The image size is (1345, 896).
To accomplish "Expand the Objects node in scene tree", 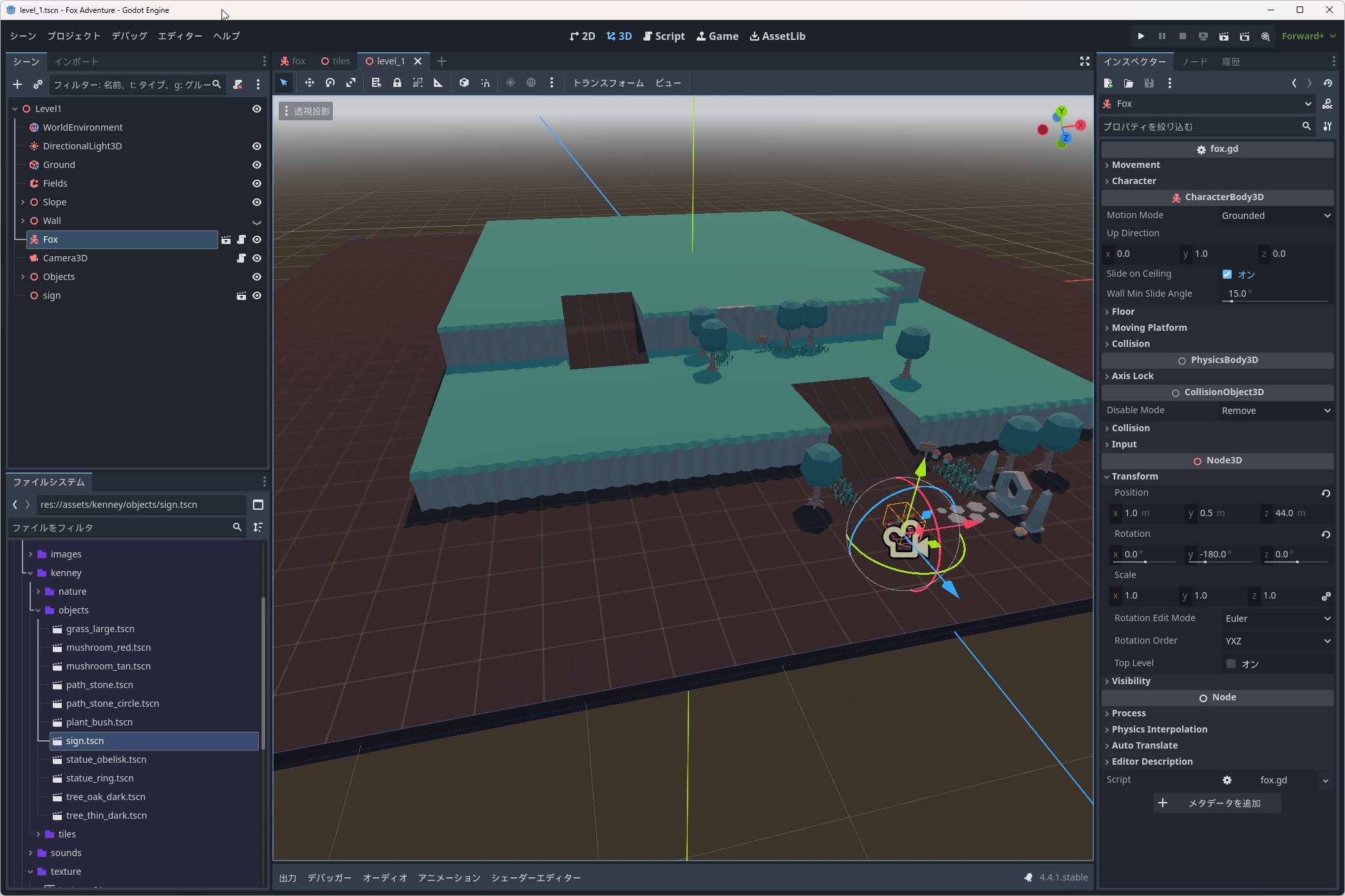I will coord(23,277).
